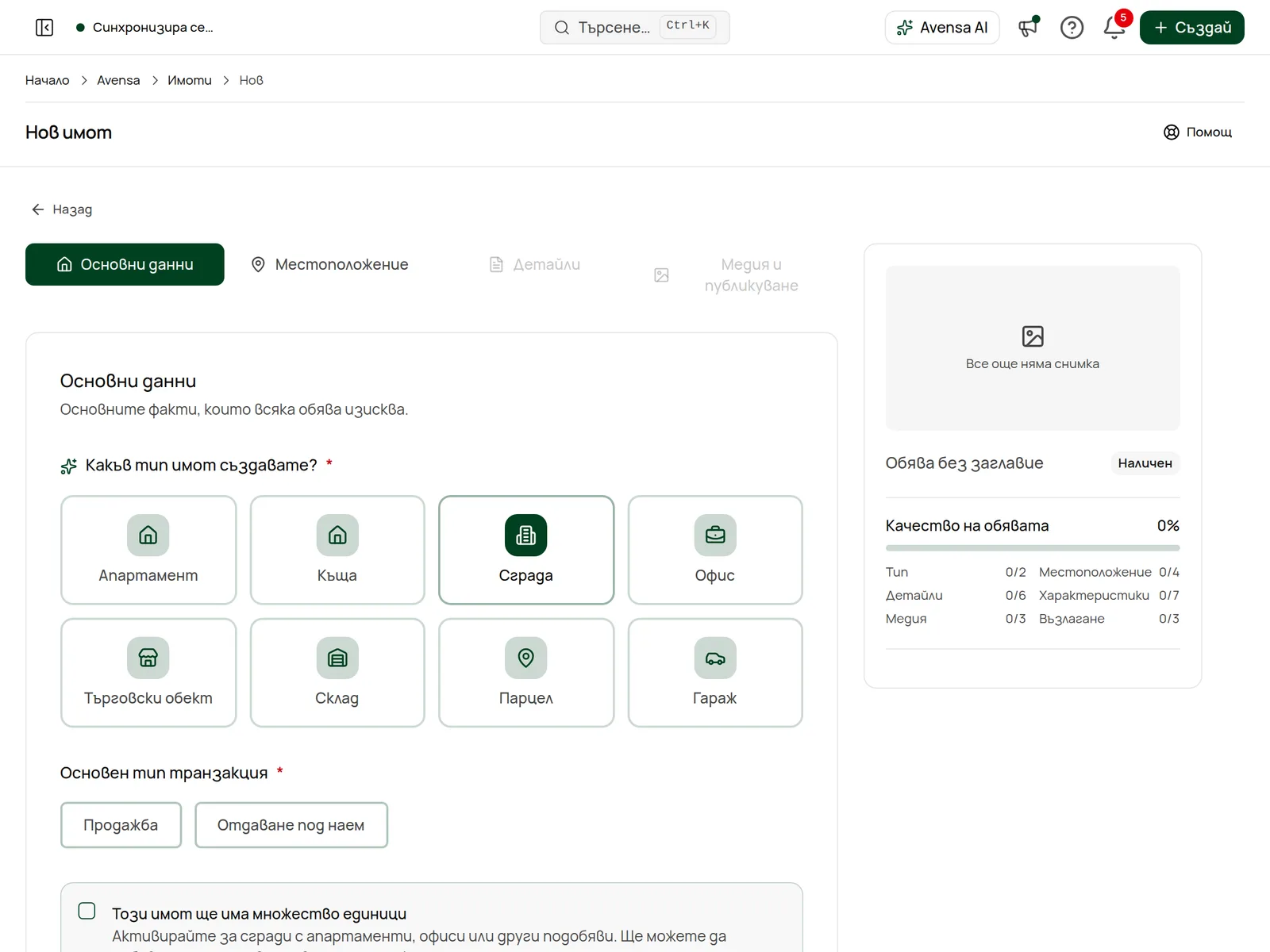Select the Основни данни step tab
The width and height of the screenshot is (1270, 952).
point(125,264)
